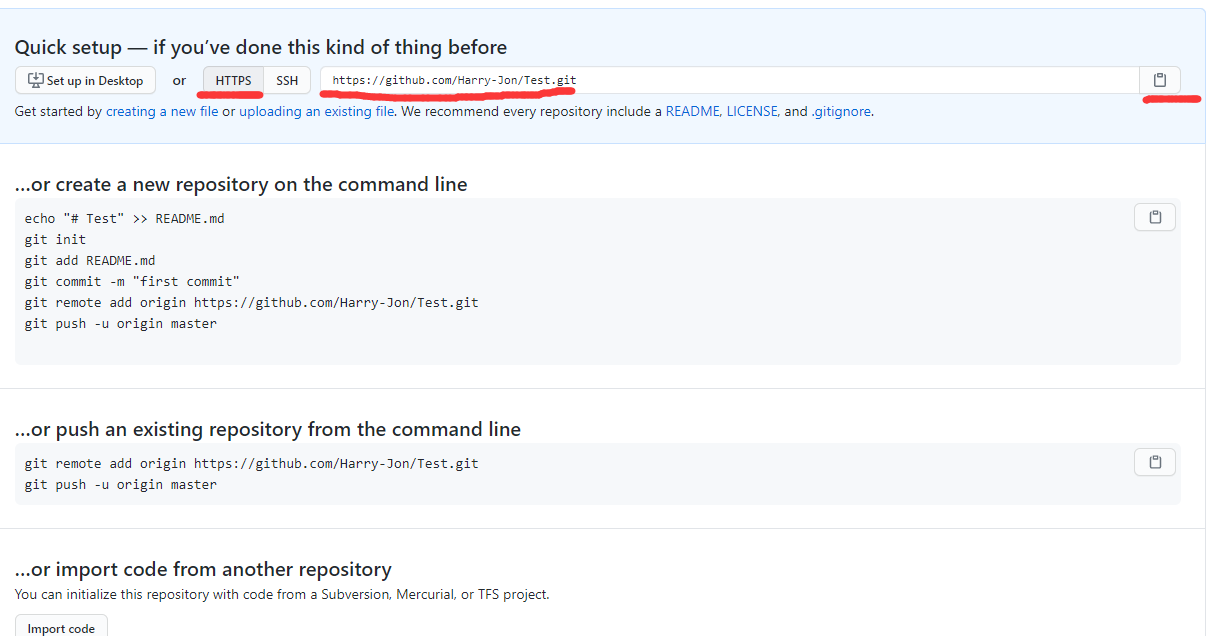Open the 'creating a new file' link

point(162,112)
